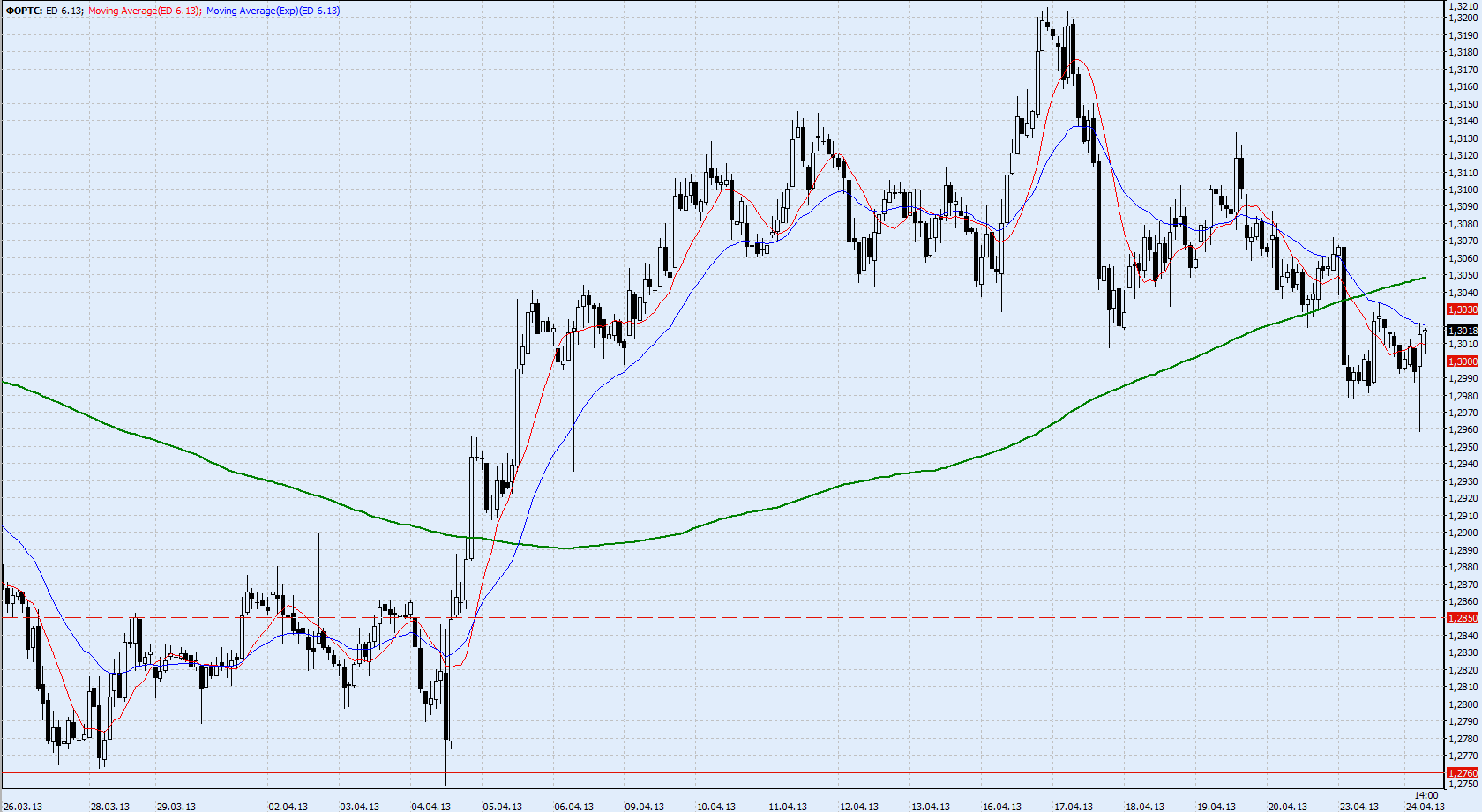Click the 19.04.13 date label
The height and width of the screenshot is (812, 1482).
[1216, 806]
